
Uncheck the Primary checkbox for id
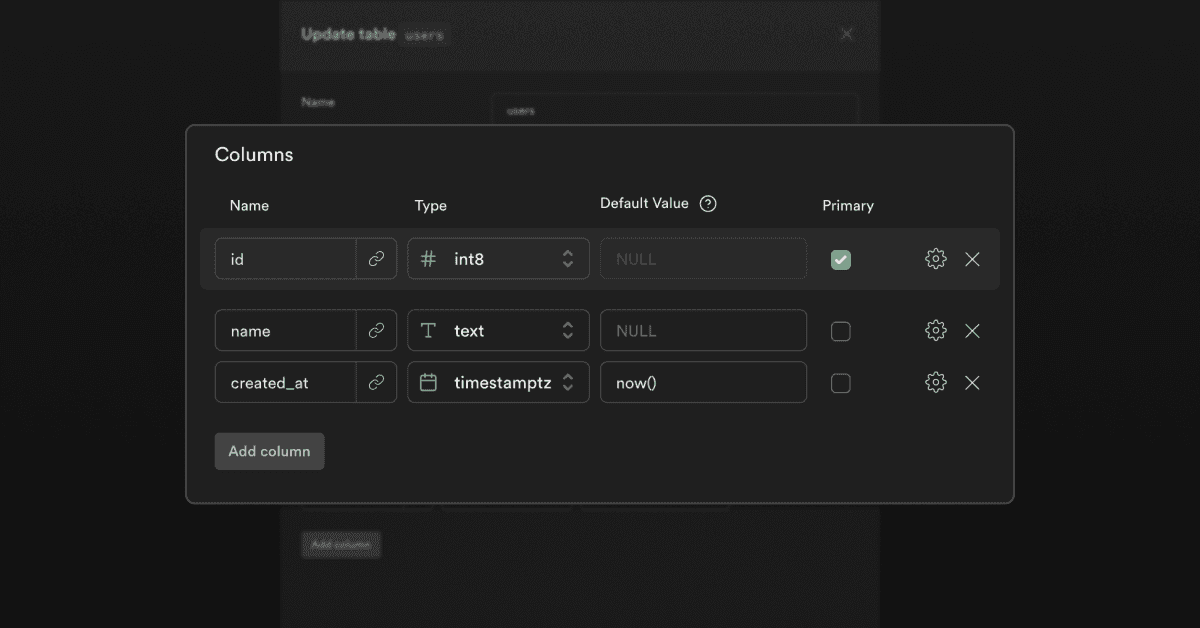coord(841,260)
